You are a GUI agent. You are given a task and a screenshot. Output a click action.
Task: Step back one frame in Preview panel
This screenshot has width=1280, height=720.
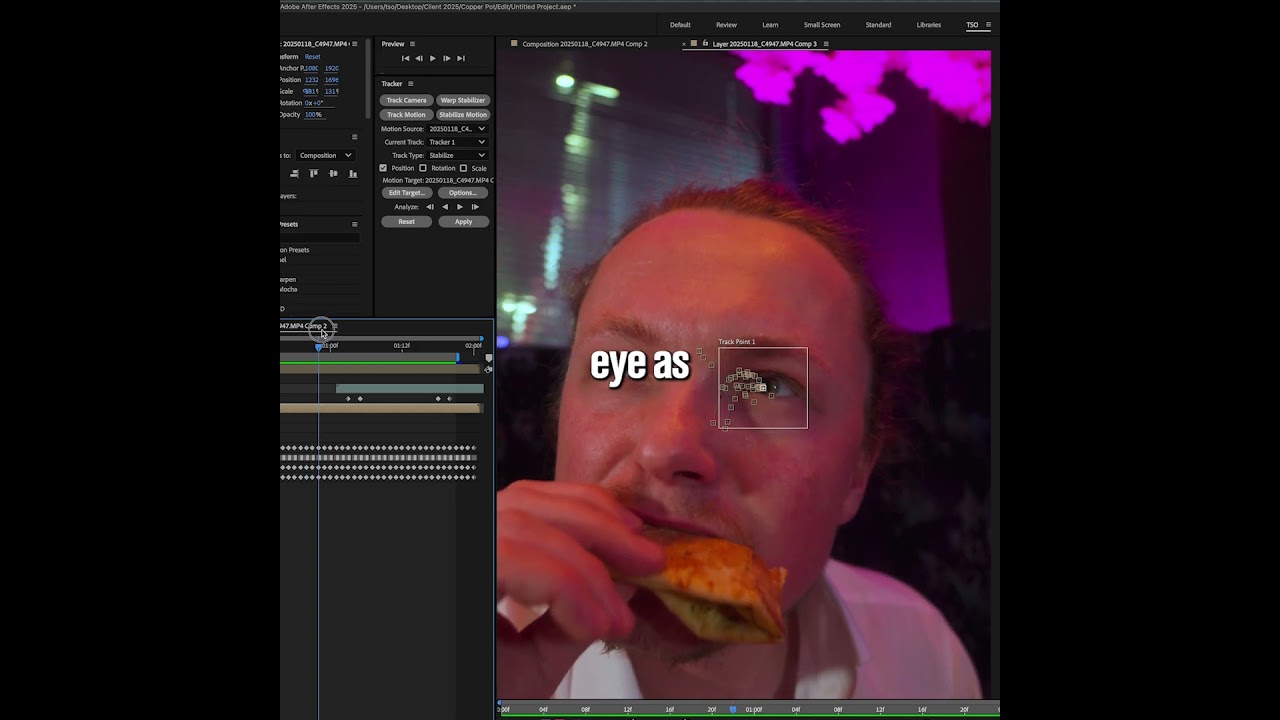(419, 59)
